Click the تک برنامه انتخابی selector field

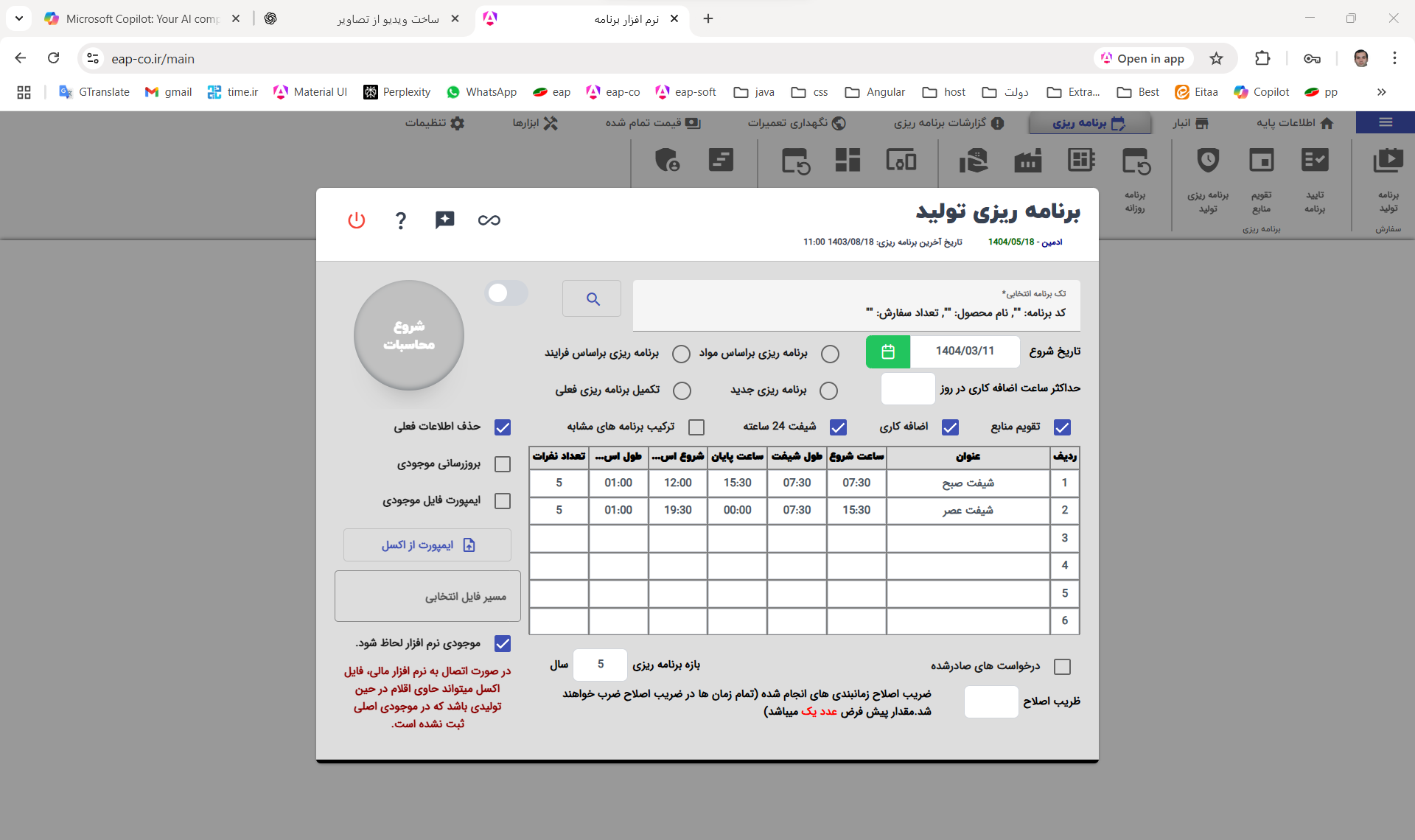pos(856,305)
